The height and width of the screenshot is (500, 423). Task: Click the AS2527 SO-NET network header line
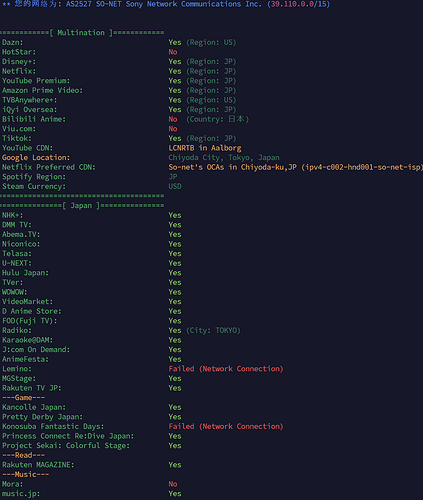point(166,4)
